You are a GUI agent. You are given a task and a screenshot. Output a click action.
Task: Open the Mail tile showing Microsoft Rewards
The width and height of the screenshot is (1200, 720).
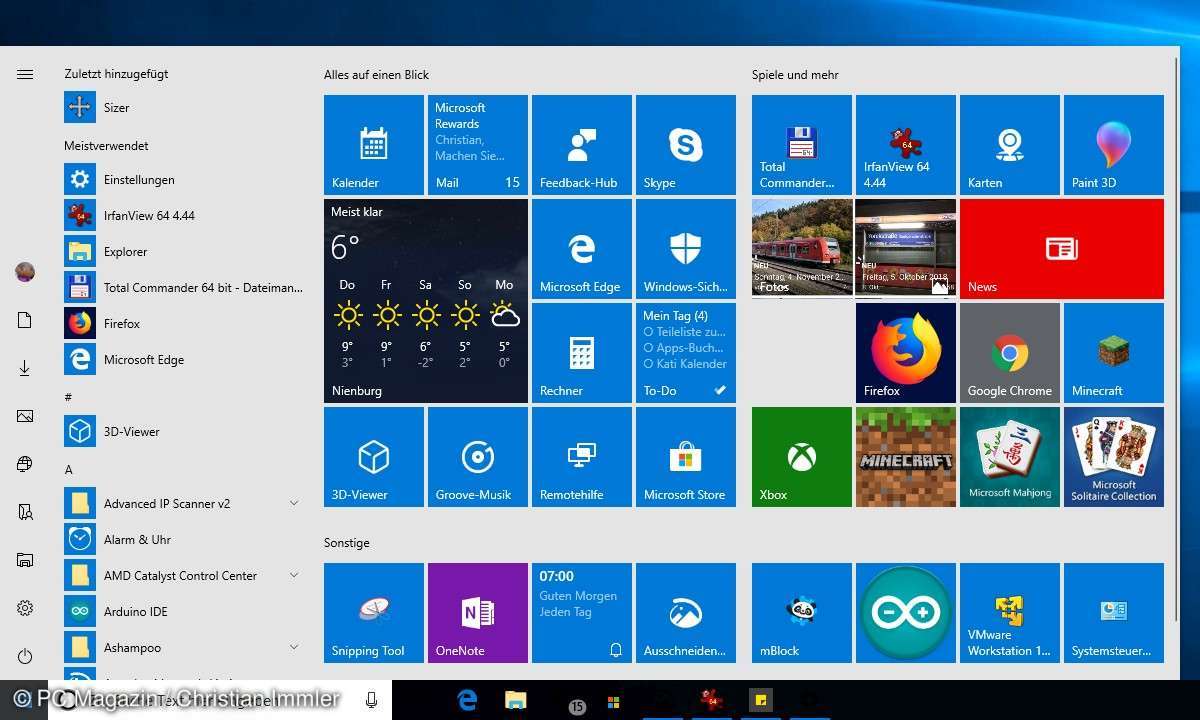tap(478, 145)
